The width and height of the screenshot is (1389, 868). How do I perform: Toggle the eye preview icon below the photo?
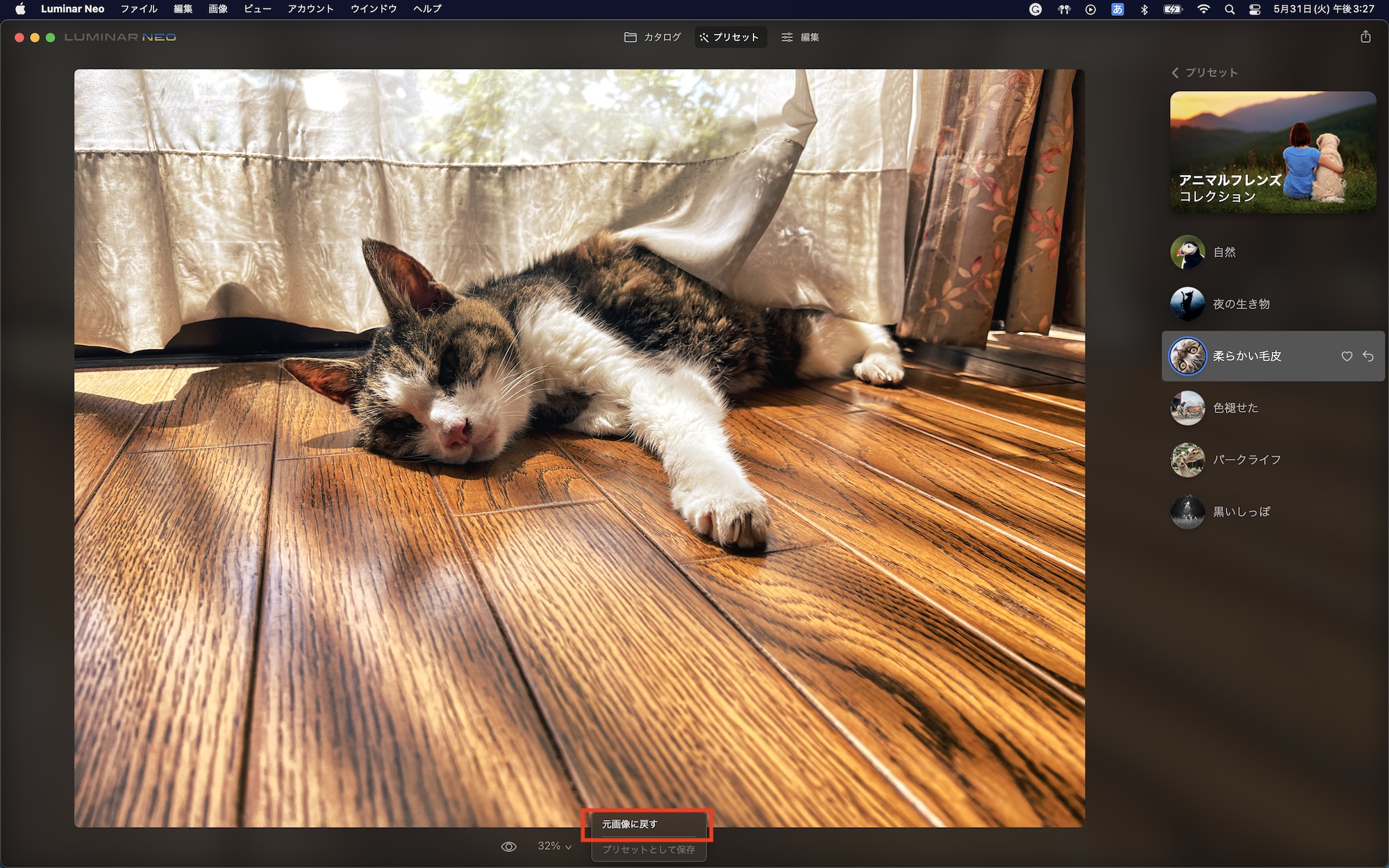509,846
